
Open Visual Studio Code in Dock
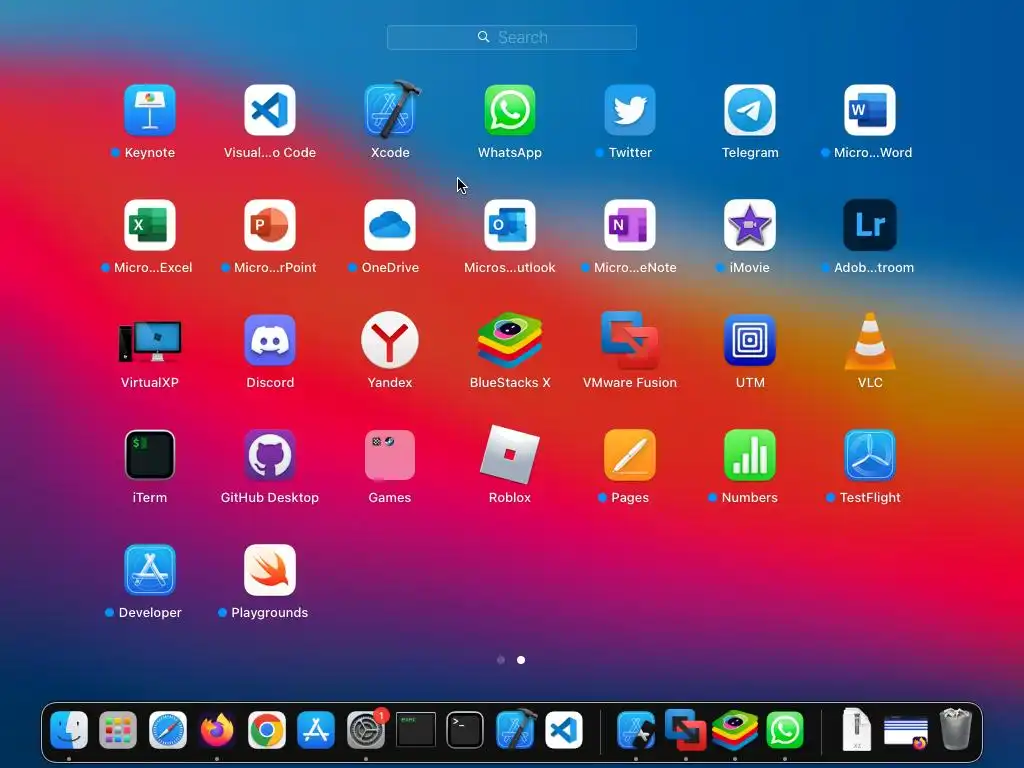[564, 730]
